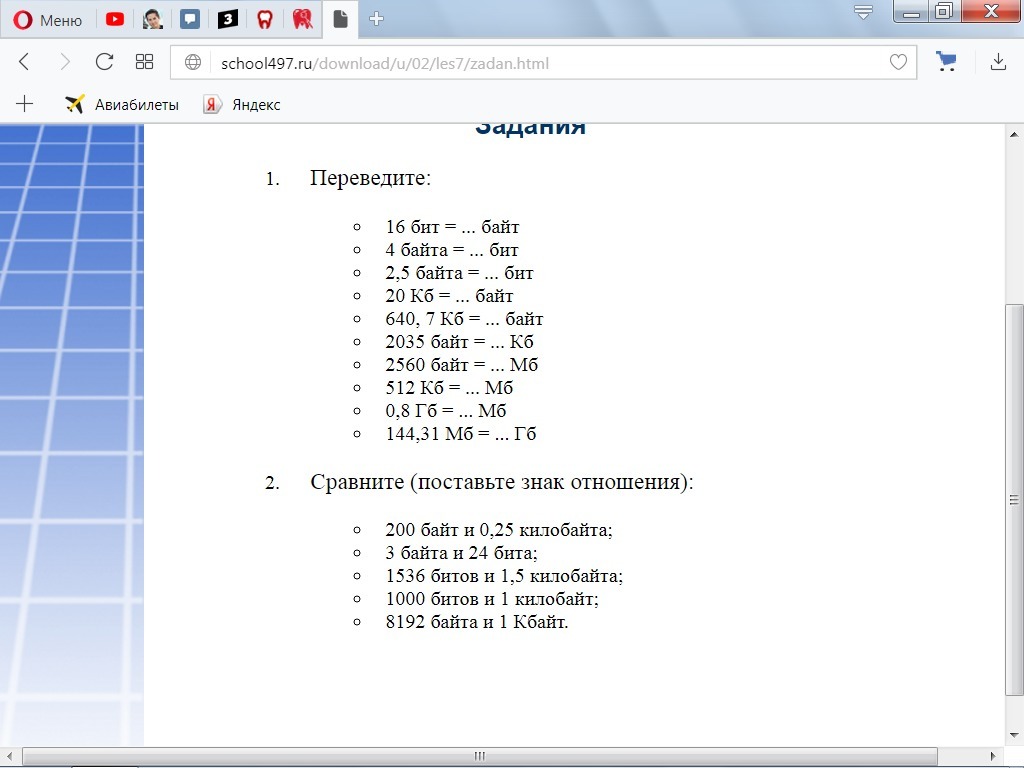Open the Speed Dial grid icon
Image resolution: width=1024 pixels, height=768 pixels.
click(144, 62)
